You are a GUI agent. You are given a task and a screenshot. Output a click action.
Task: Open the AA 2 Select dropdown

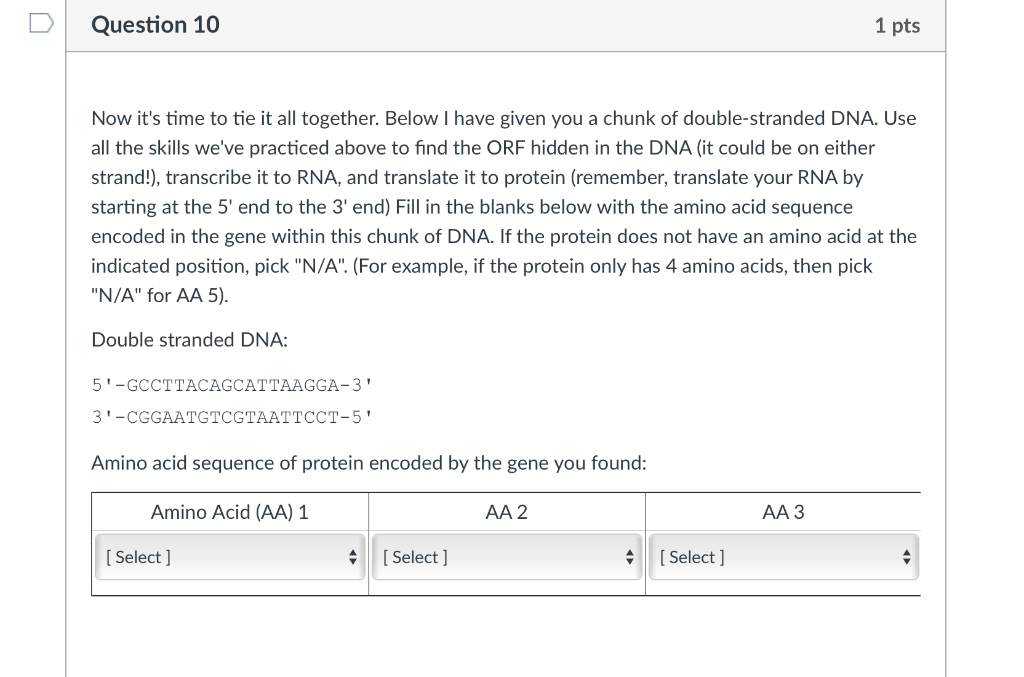coord(507,557)
